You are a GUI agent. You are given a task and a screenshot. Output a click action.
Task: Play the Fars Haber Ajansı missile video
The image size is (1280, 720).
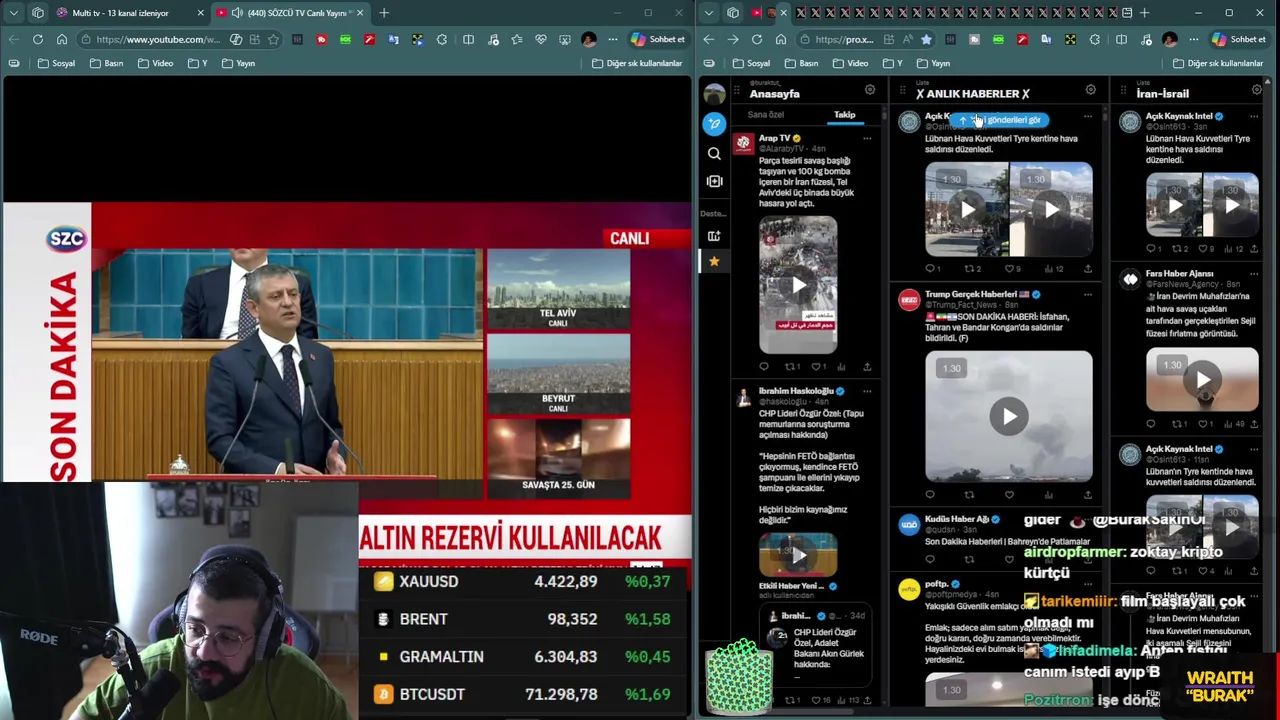1202,379
